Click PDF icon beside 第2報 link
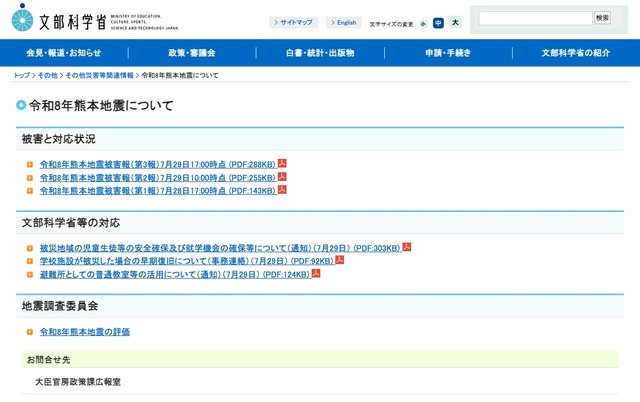The image size is (640, 402). pos(282,177)
